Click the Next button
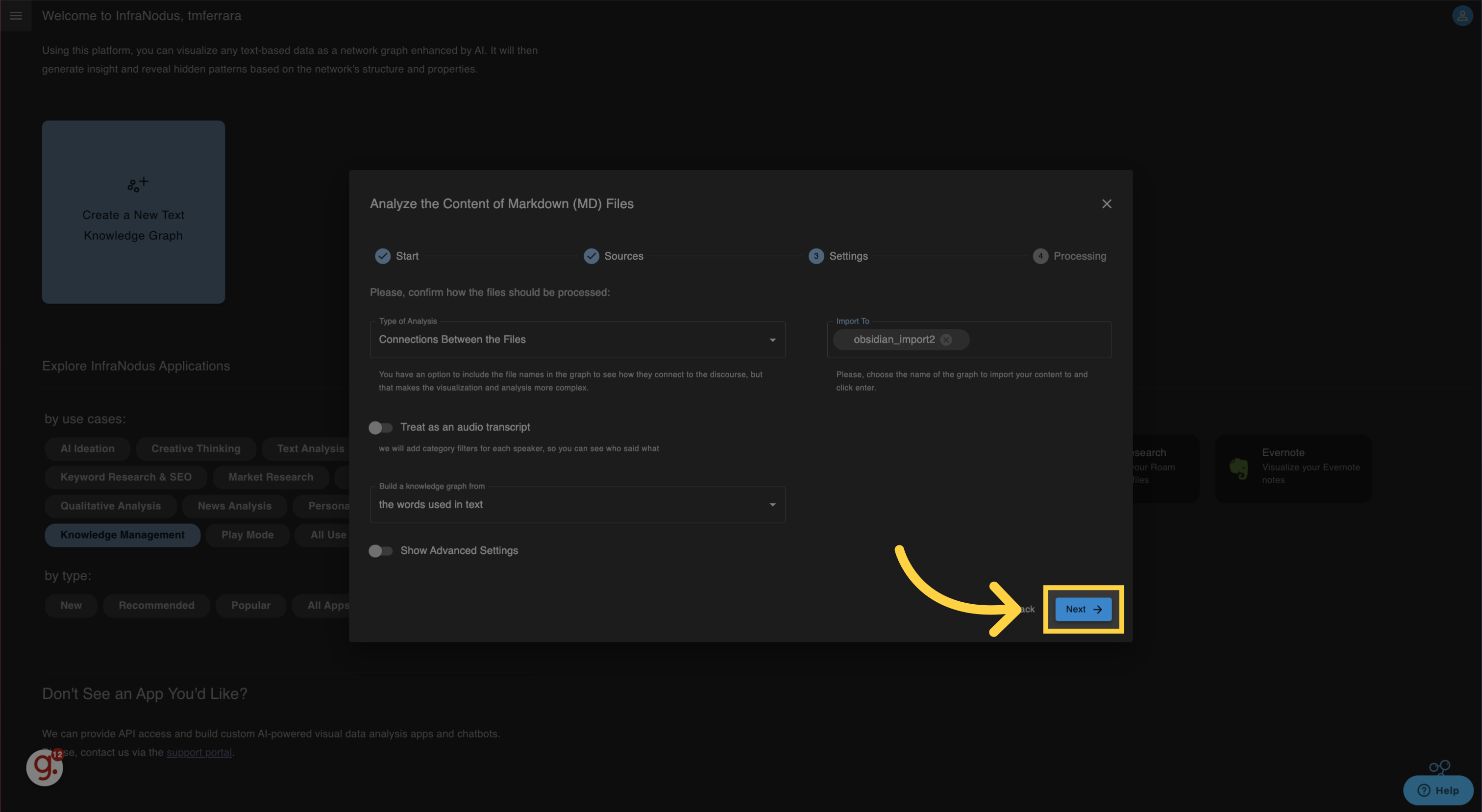This screenshot has height=812, width=1482. [1083, 609]
